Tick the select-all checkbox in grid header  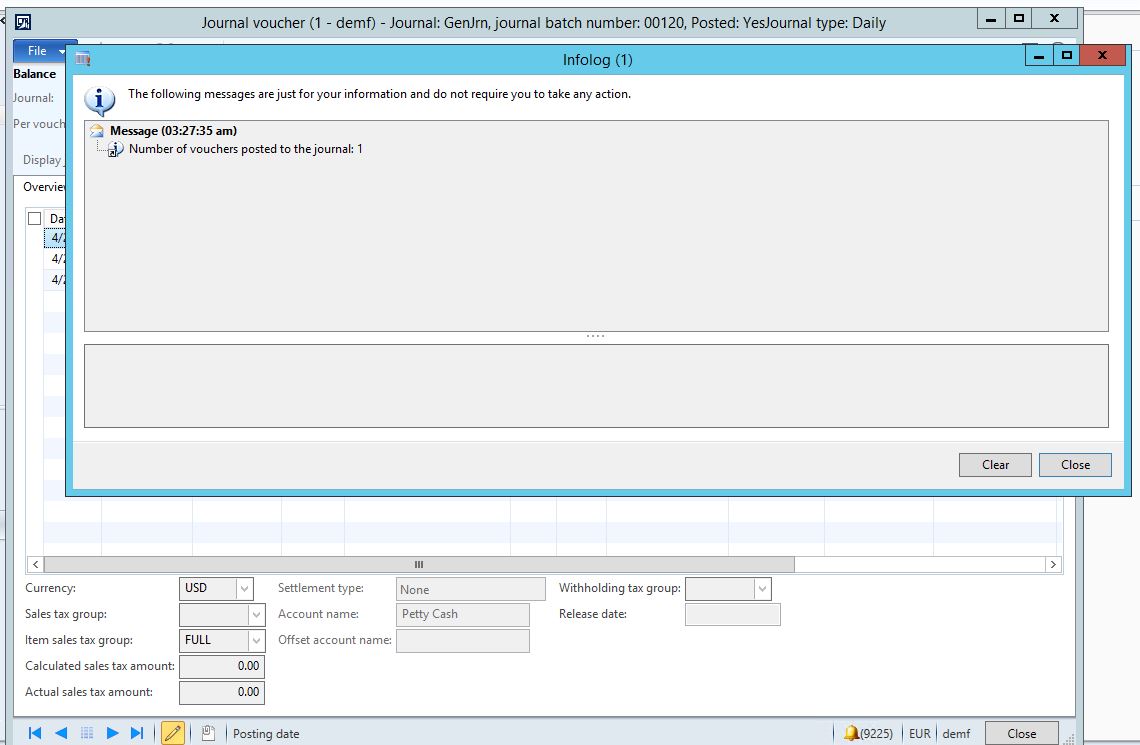tap(35, 218)
